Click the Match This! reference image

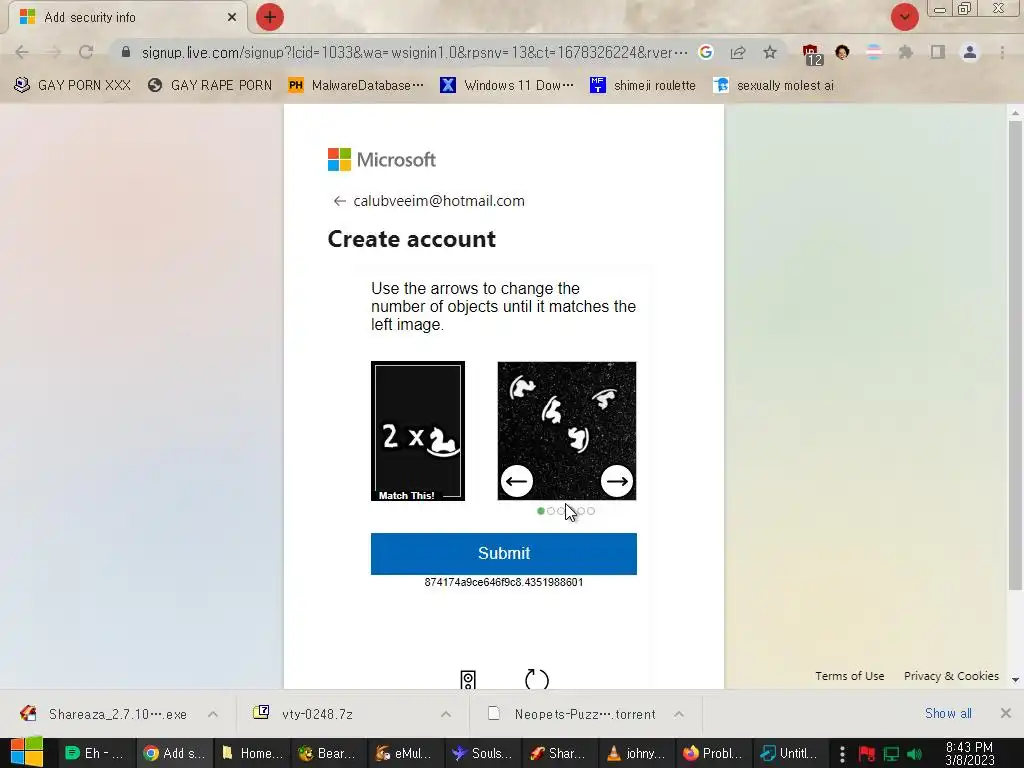tap(418, 431)
